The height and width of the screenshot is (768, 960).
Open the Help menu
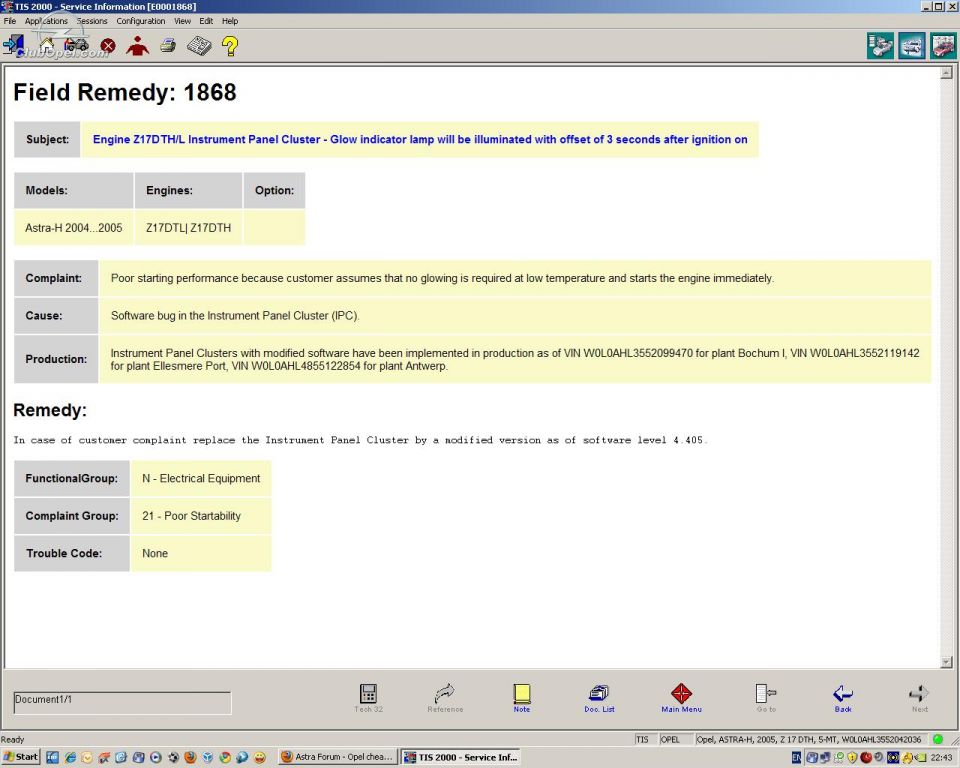[x=230, y=21]
